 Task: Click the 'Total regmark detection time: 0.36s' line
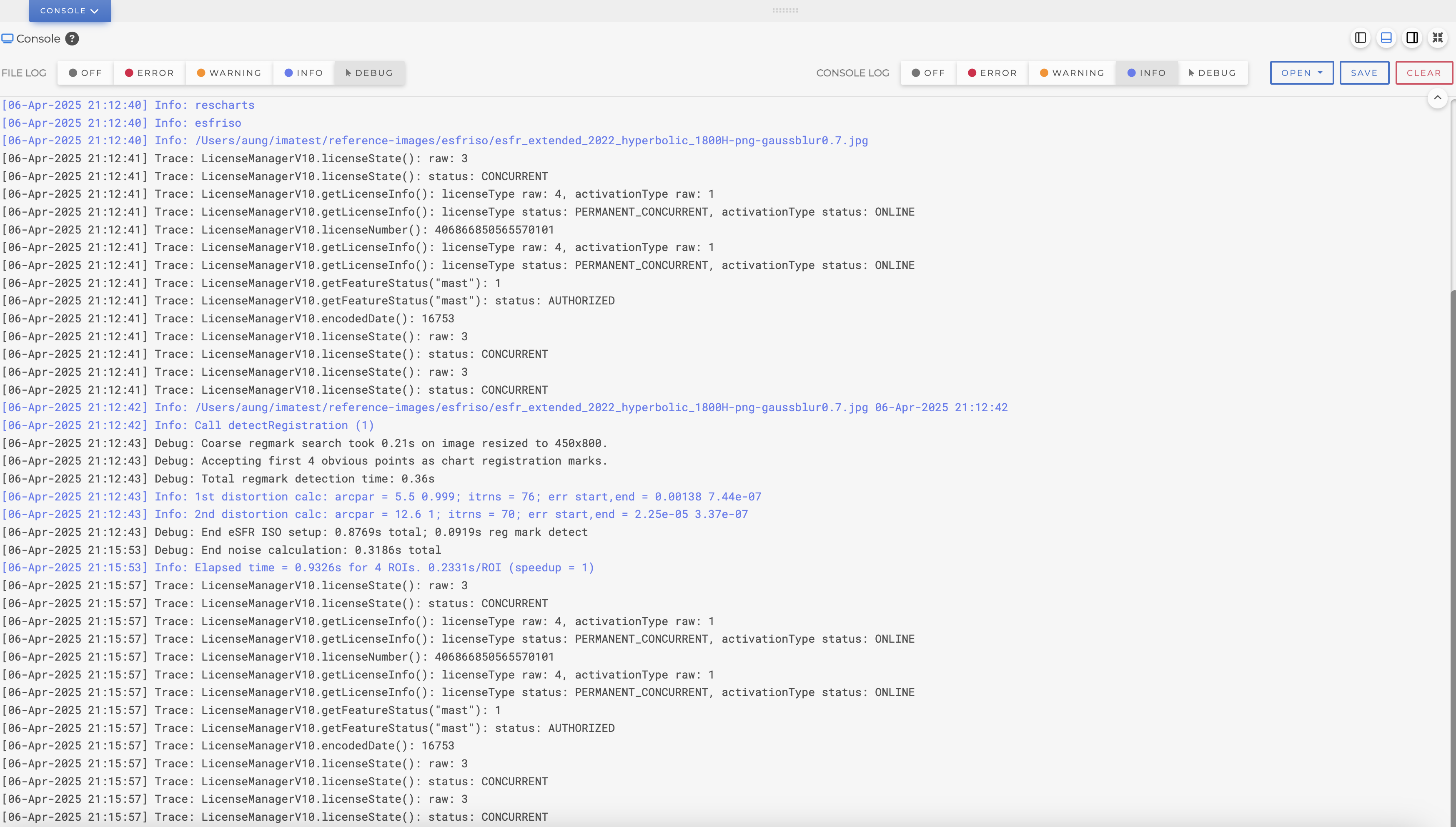coord(218,479)
